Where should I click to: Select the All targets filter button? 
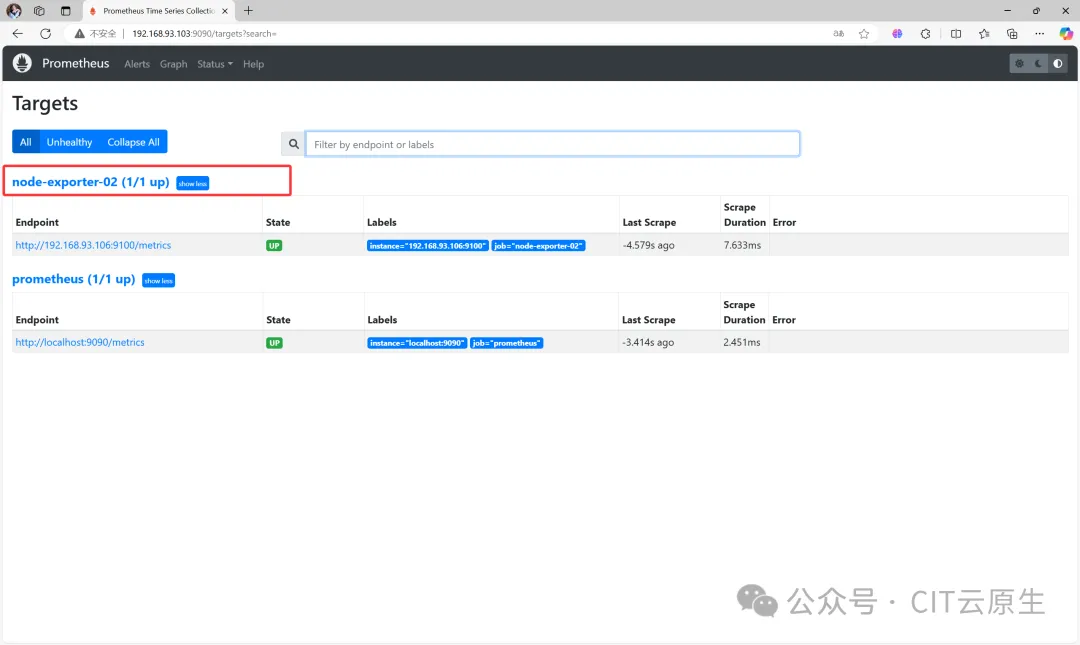(x=25, y=142)
